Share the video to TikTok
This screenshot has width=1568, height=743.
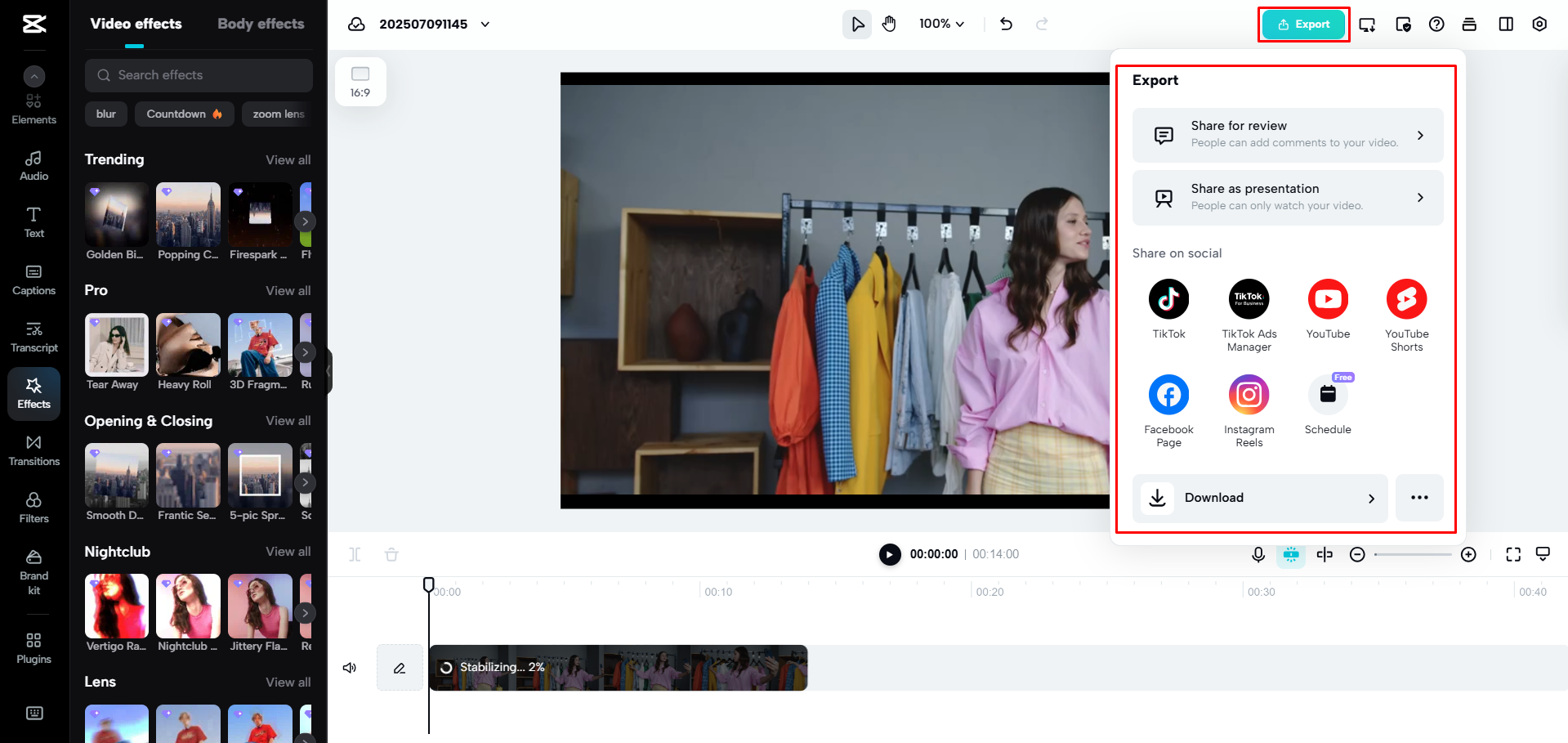pos(1168,299)
